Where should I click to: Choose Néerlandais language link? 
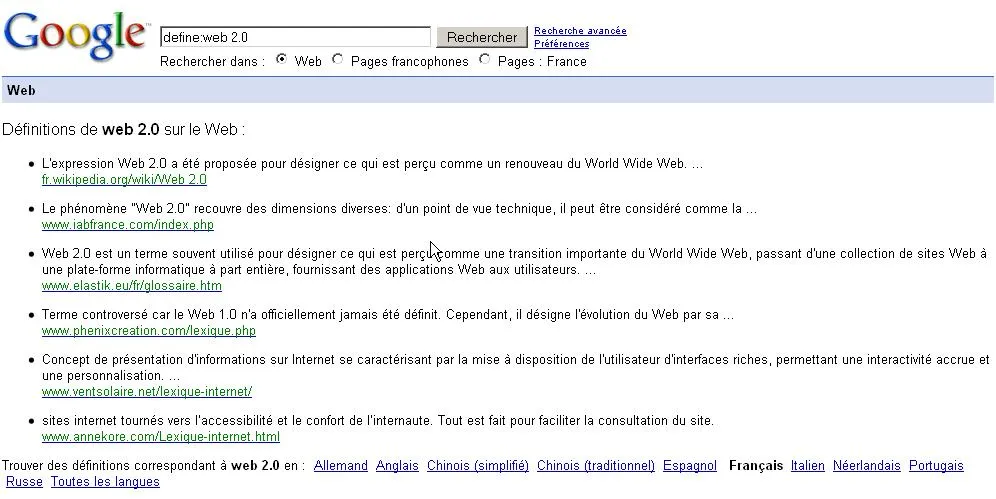866,465
